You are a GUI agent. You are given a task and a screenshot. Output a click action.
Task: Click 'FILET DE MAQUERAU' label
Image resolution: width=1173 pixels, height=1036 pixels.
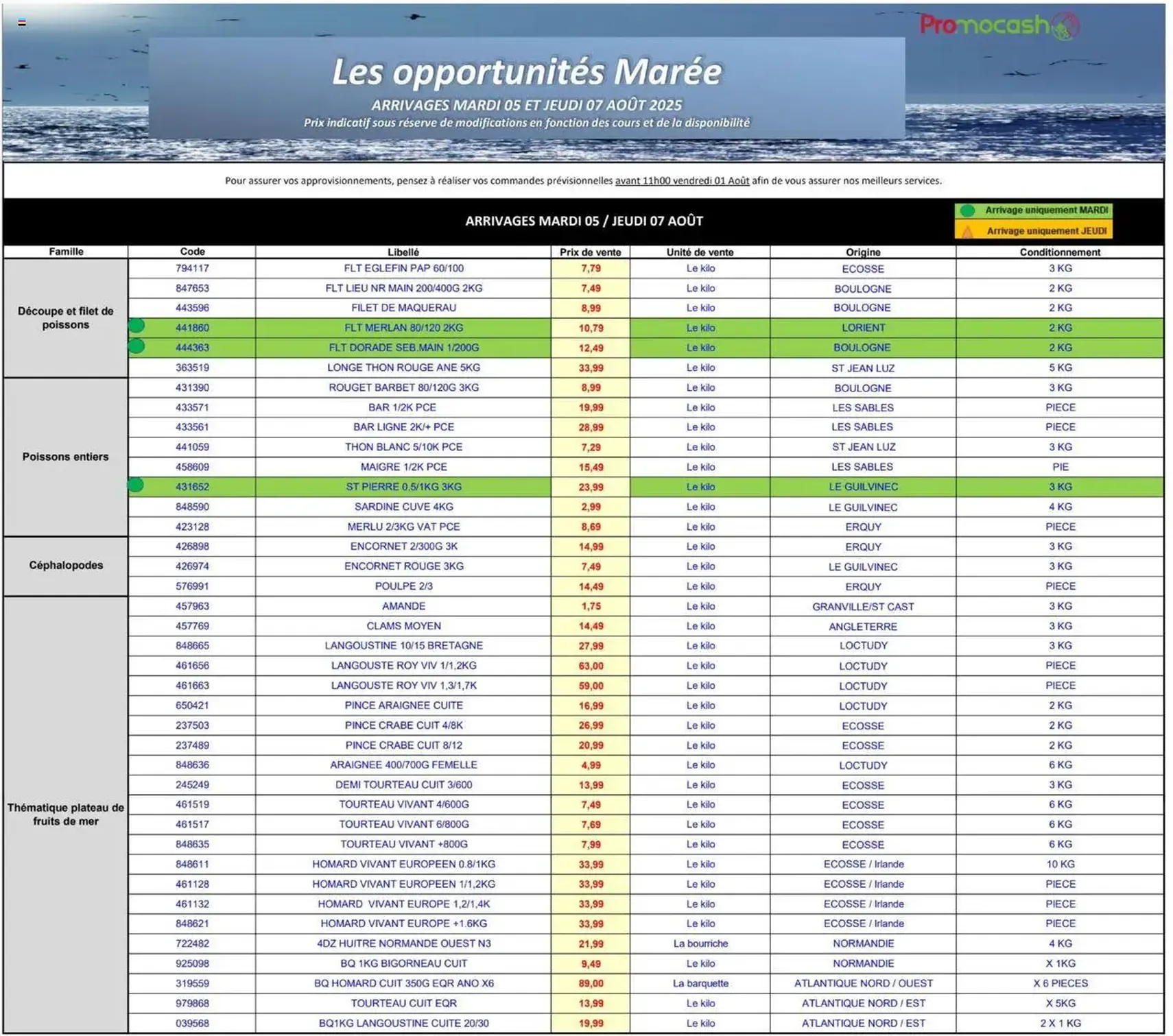(403, 308)
